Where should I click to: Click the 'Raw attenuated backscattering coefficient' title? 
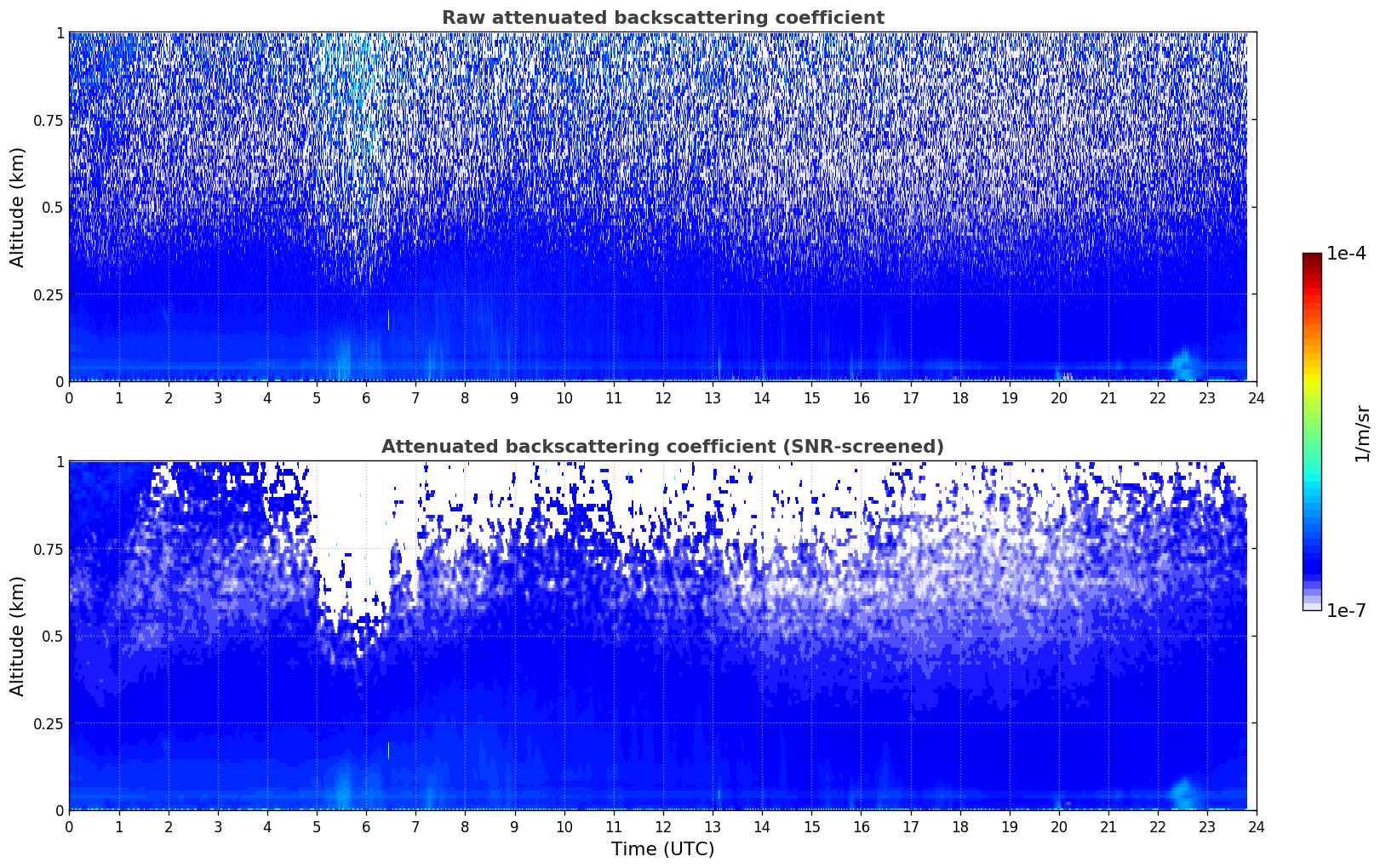tap(662, 18)
